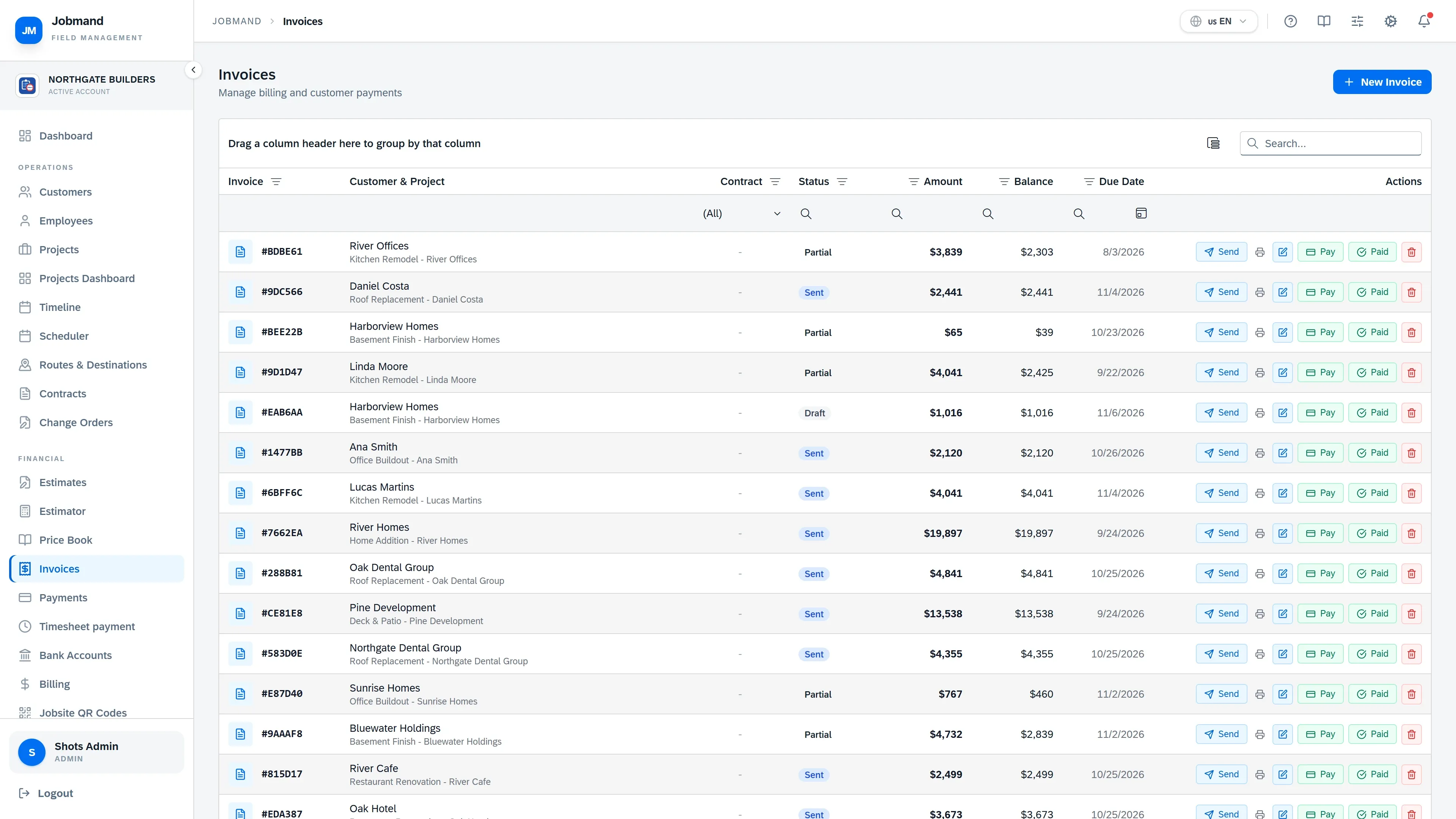Image resolution: width=1456 pixels, height=819 pixels.
Task: Send invoice #288B81
Action: click(1221, 573)
